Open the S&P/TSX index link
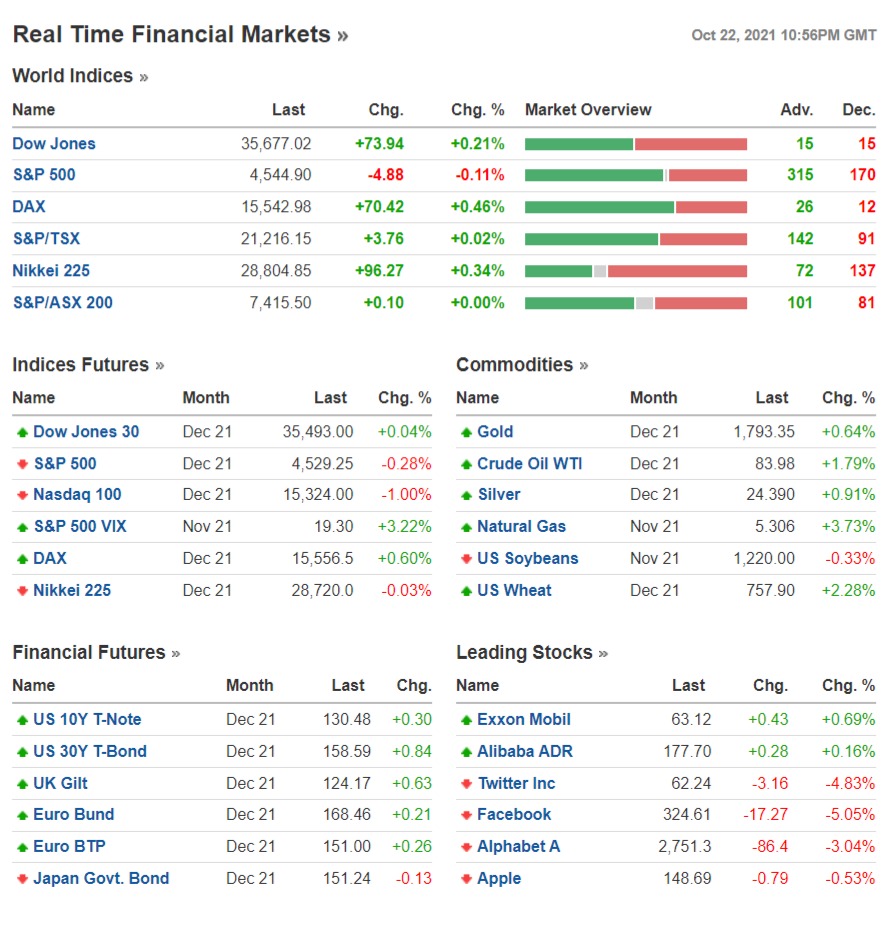The width and height of the screenshot is (888, 925). click(47, 238)
